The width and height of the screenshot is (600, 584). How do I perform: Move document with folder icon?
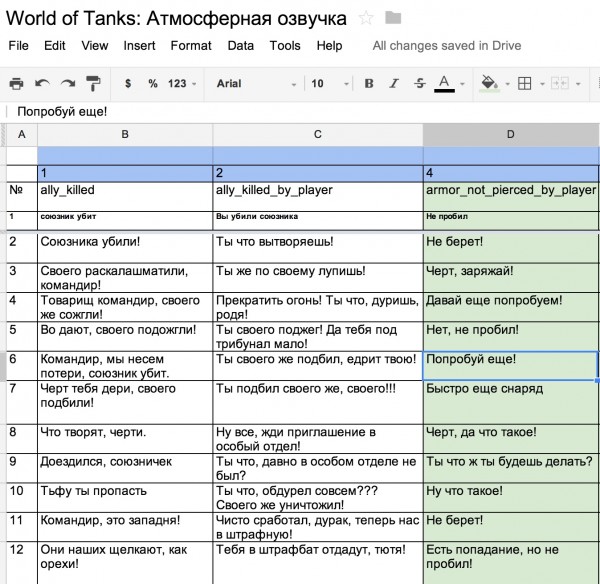(x=393, y=18)
